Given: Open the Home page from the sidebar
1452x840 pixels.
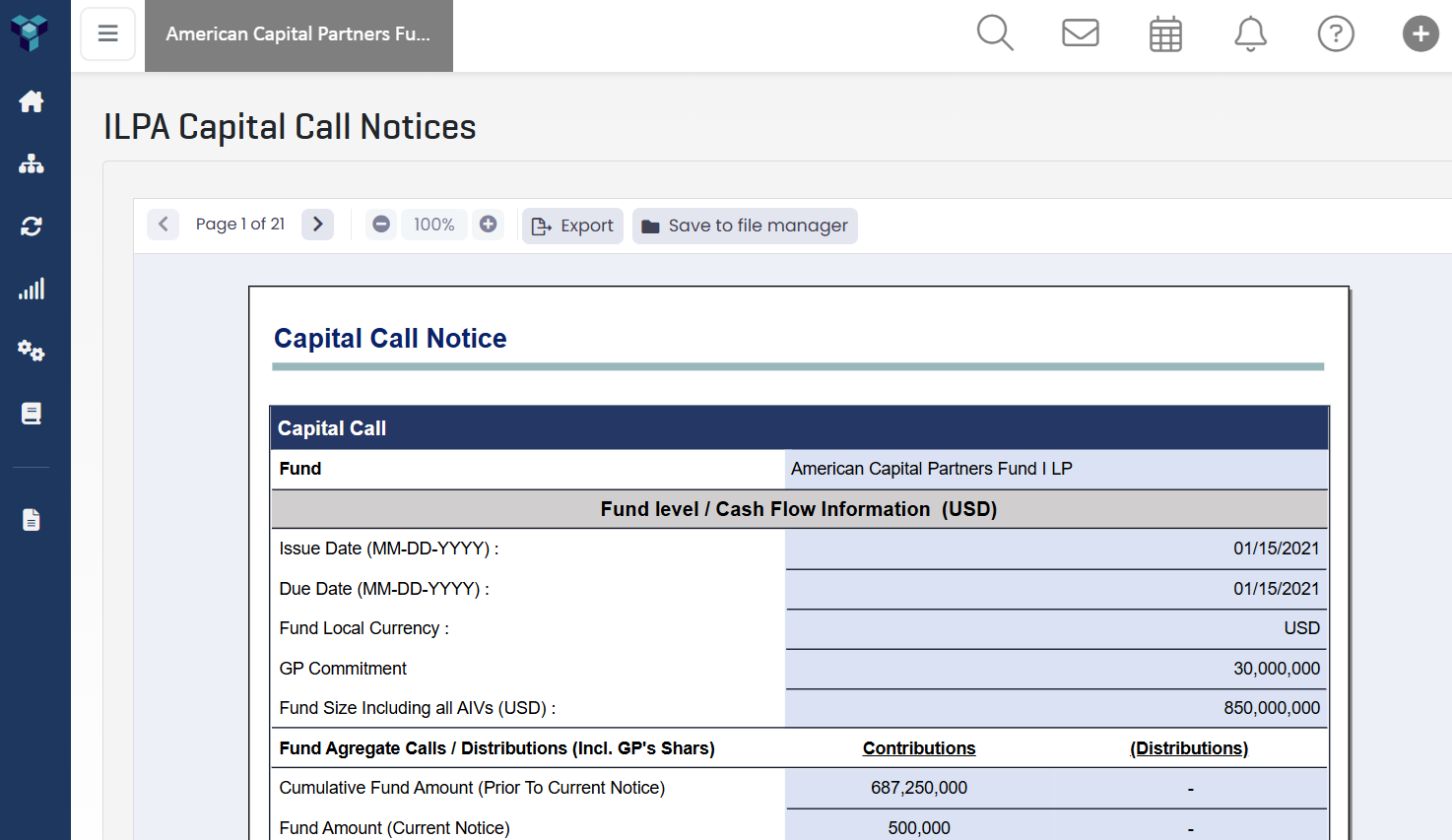Looking at the screenshot, I should coord(31,101).
